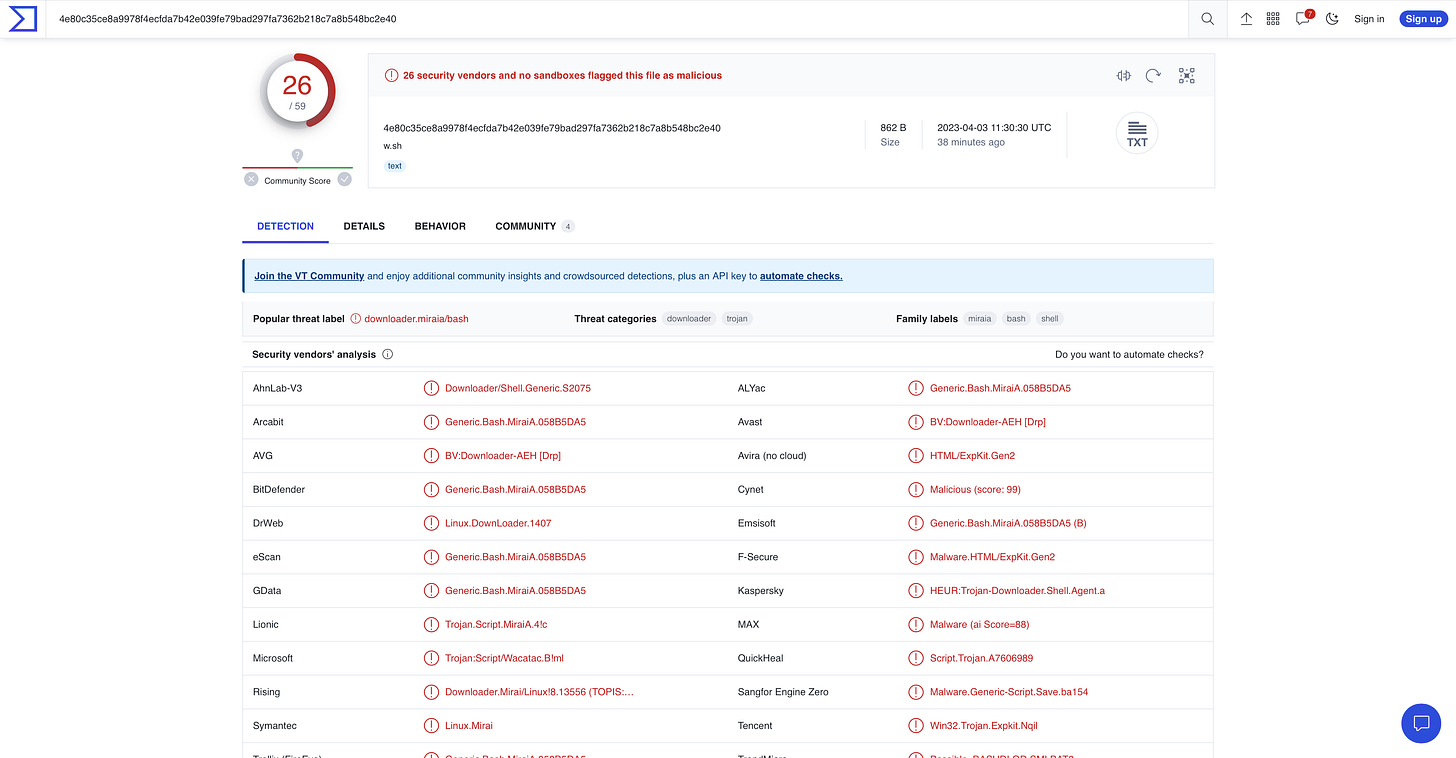The height and width of the screenshot is (758, 1456).
Task: Click the file hash text in the summary
Action: [552, 128]
